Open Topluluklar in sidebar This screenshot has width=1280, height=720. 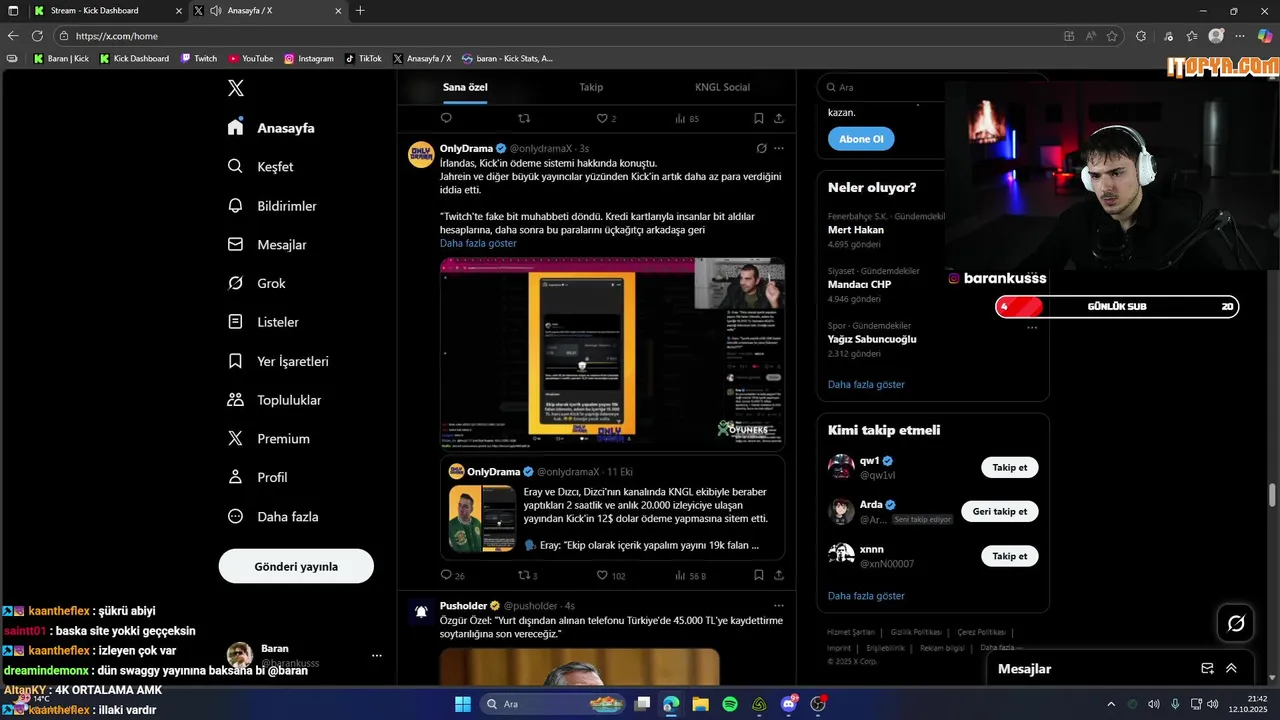click(x=275, y=400)
